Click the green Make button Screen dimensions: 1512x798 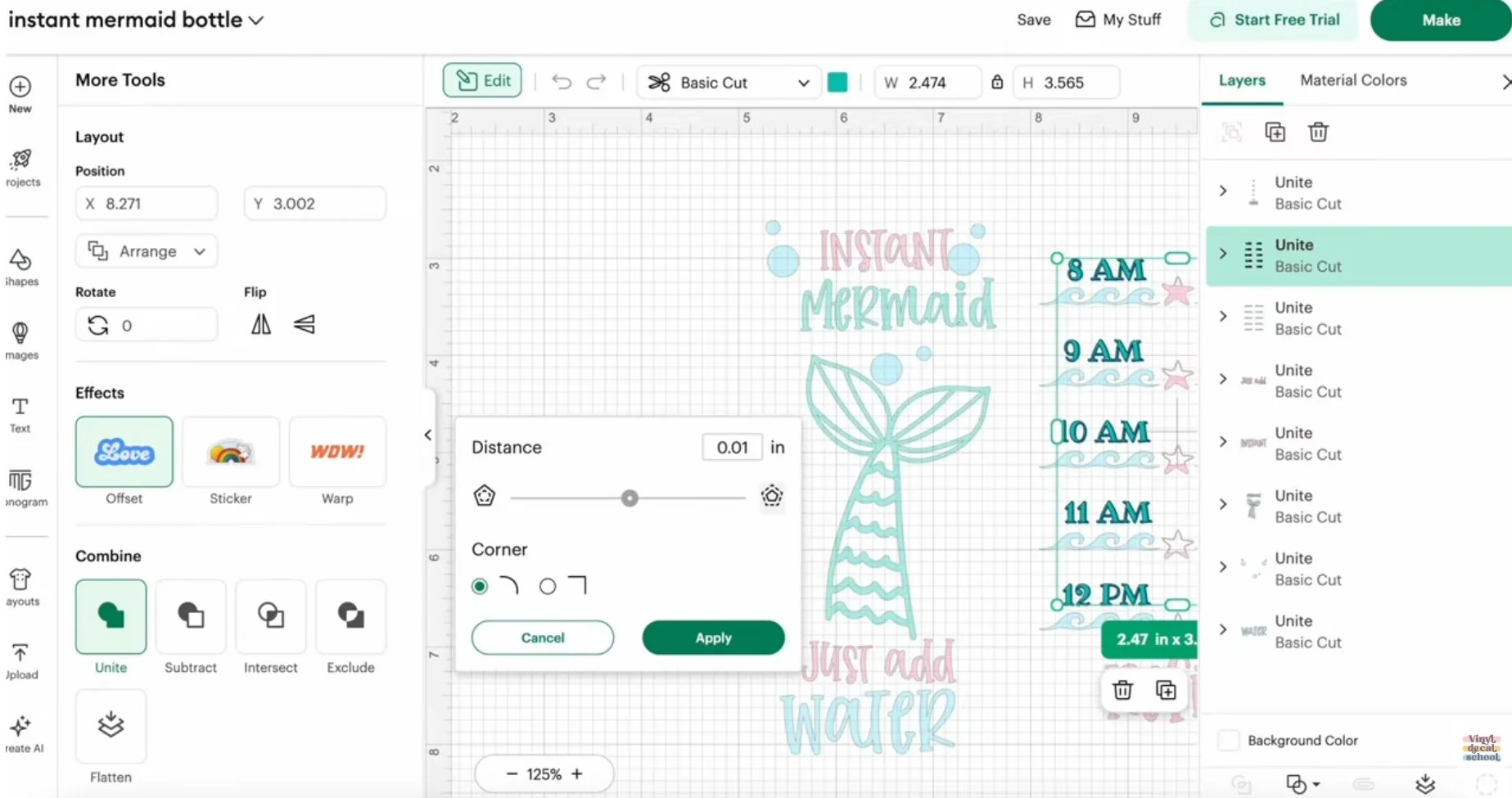(1441, 20)
